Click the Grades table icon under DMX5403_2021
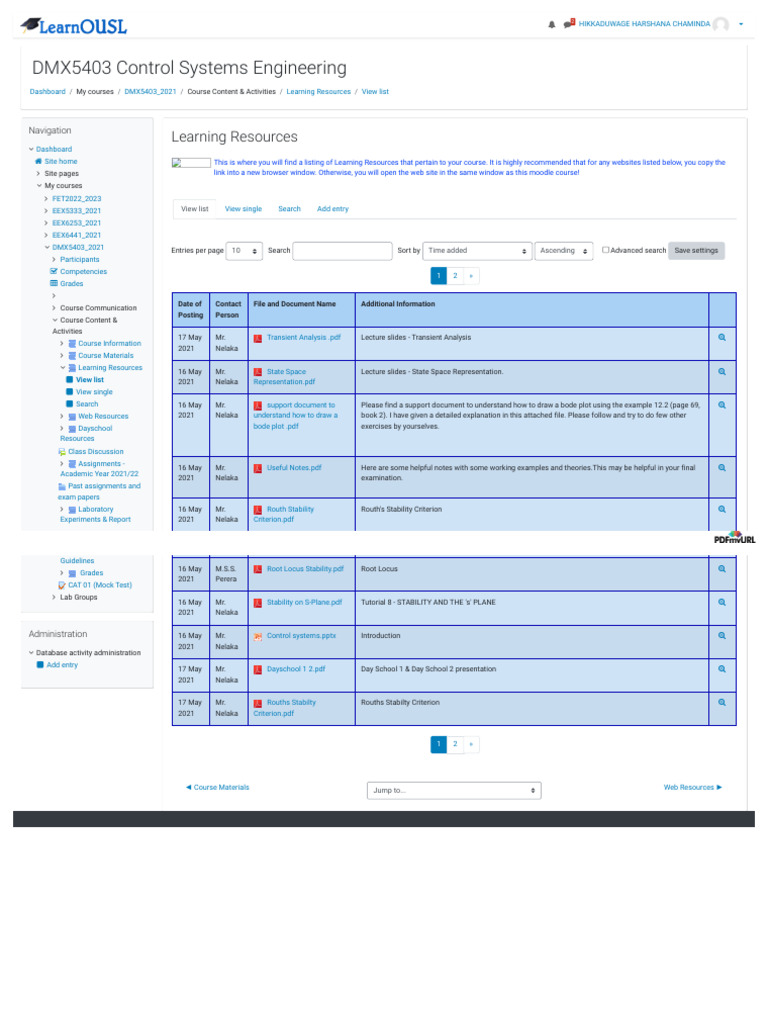Viewport: 768px width, 1024px height. coord(54,283)
